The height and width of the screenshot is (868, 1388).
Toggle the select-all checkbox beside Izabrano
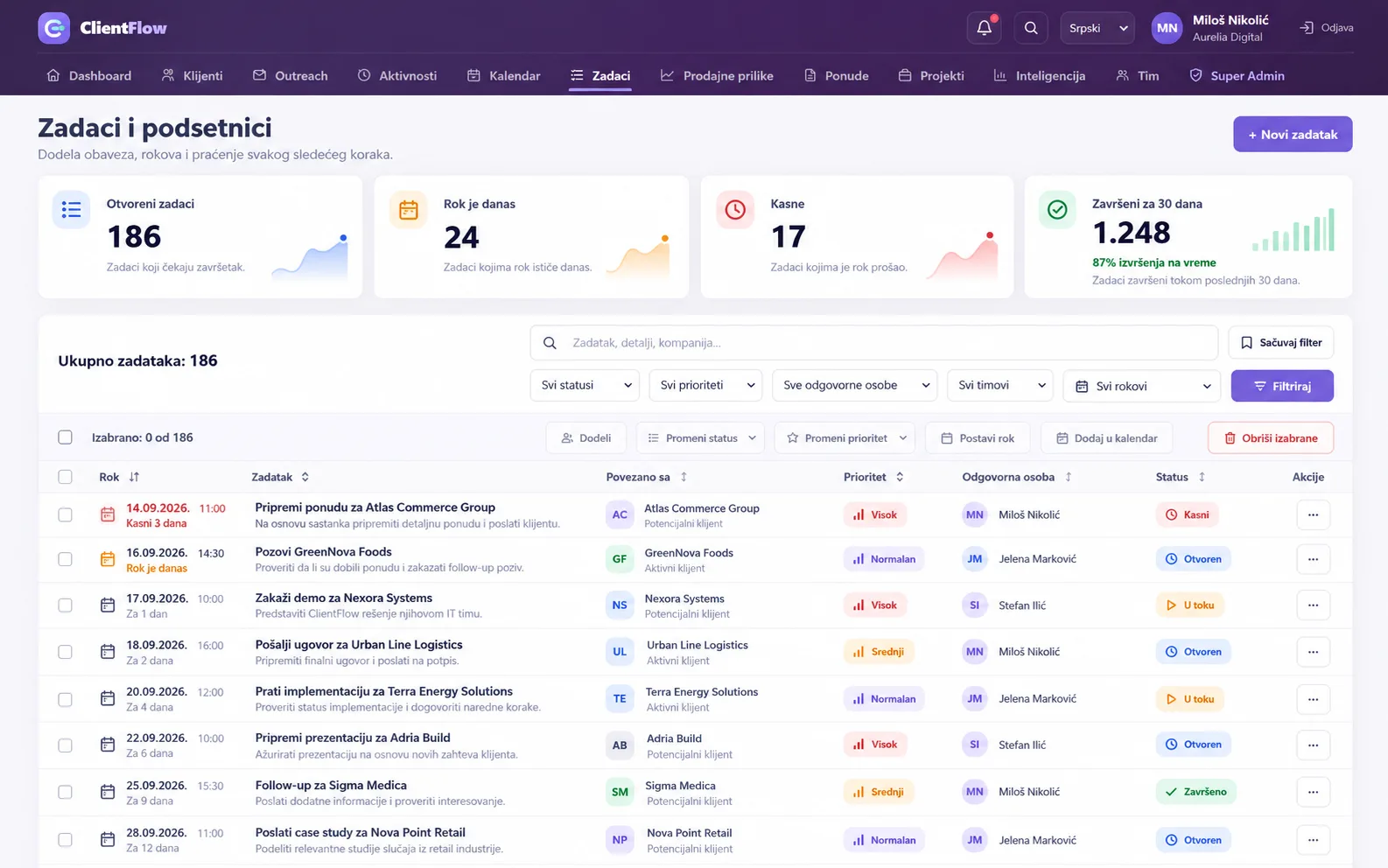[x=65, y=437]
